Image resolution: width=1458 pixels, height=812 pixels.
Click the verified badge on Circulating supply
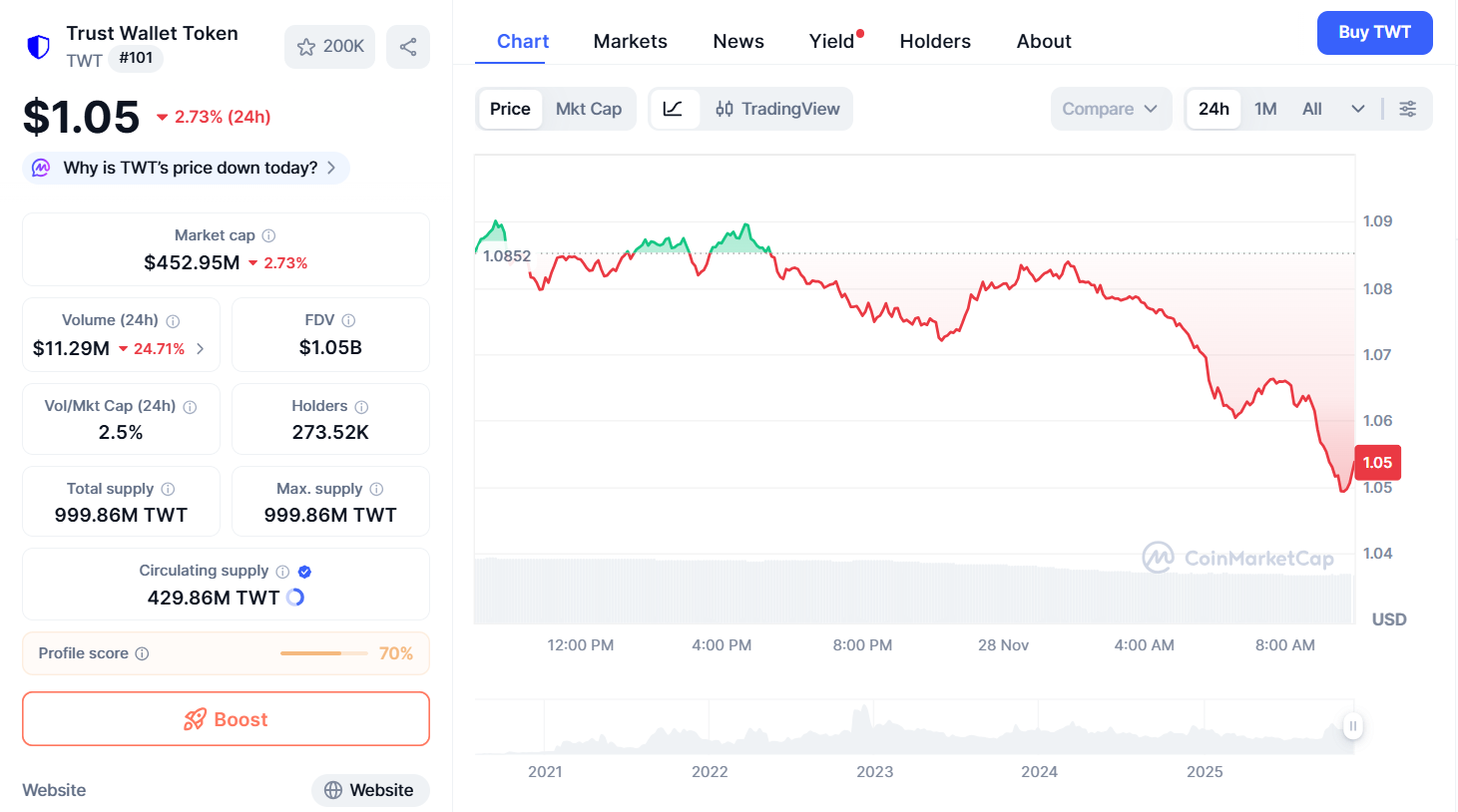pos(304,571)
